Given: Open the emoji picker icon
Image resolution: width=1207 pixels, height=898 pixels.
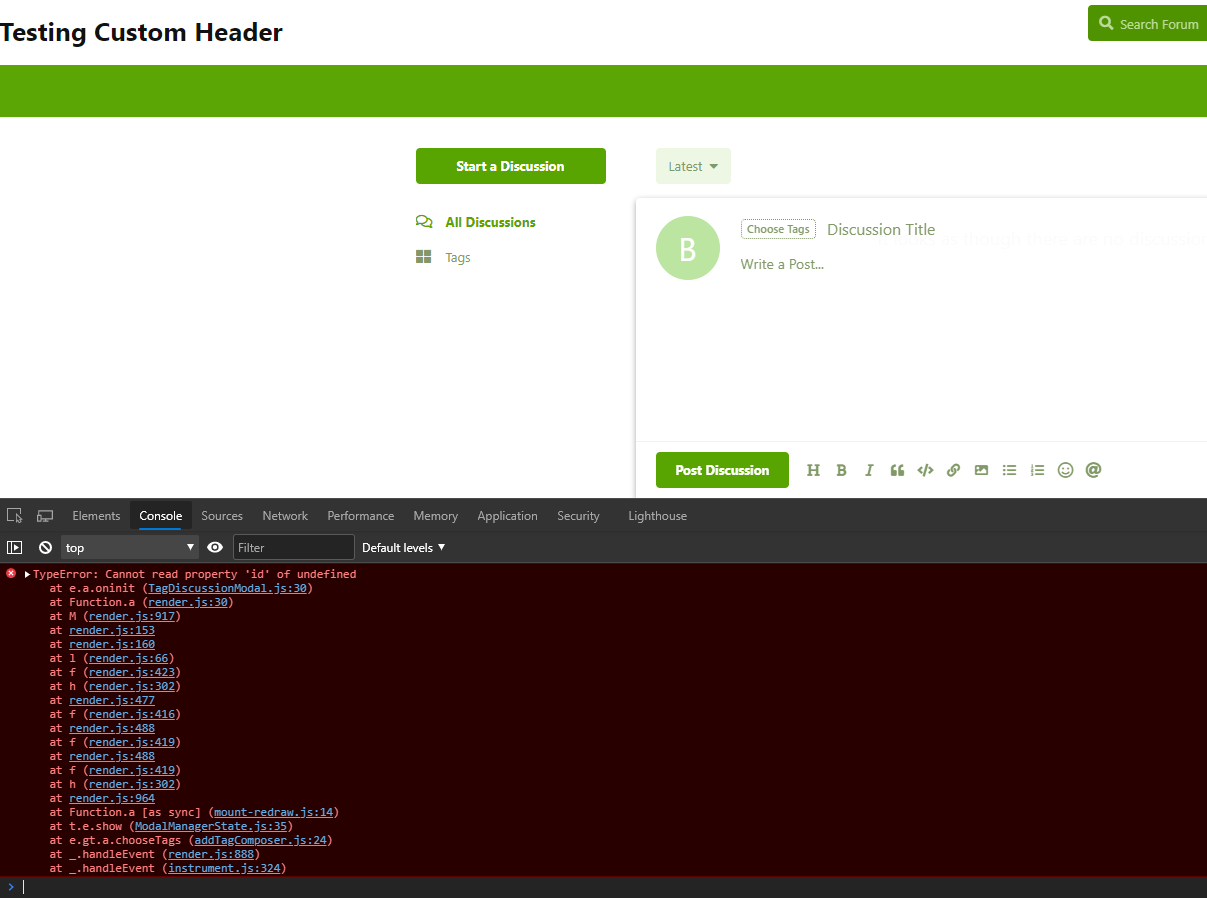Looking at the screenshot, I should click(1065, 469).
